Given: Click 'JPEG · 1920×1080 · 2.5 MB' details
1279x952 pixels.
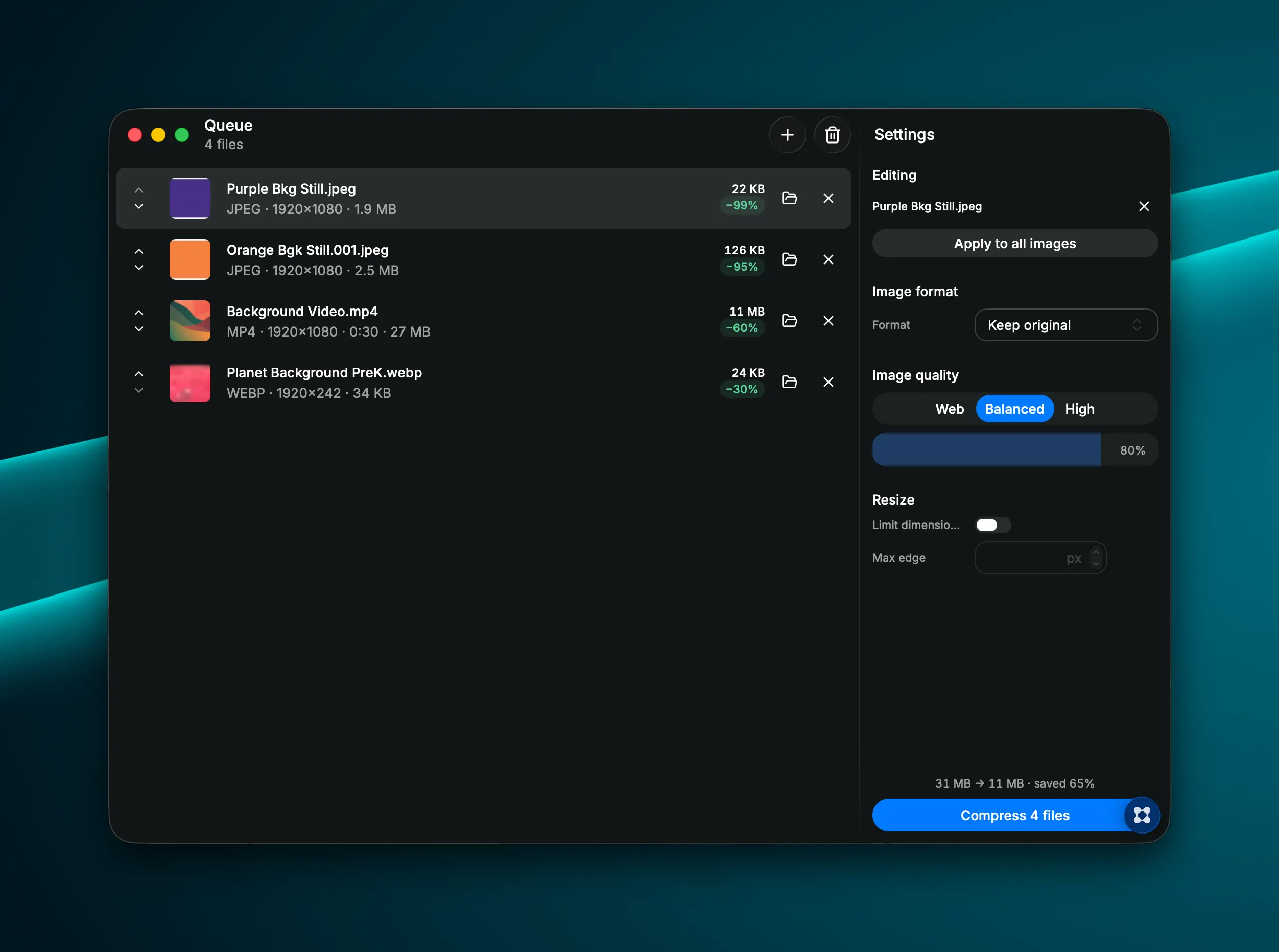Looking at the screenshot, I should 313,271.
